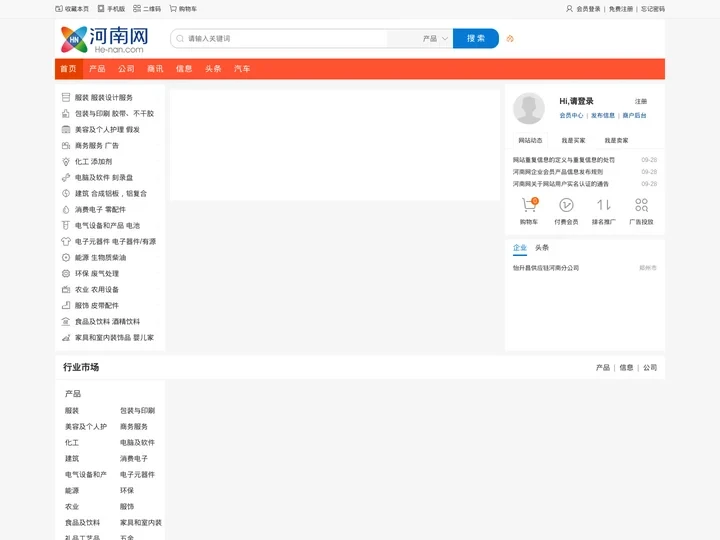This screenshot has height=540, width=720.
Task: Open the 排名推广 ranking promotion icon
Action: coord(603,205)
